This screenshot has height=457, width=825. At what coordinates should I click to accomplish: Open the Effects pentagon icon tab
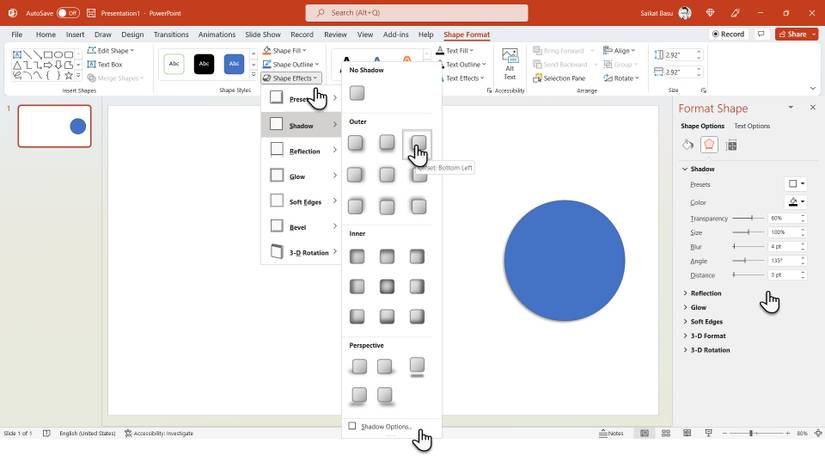coord(709,145)
